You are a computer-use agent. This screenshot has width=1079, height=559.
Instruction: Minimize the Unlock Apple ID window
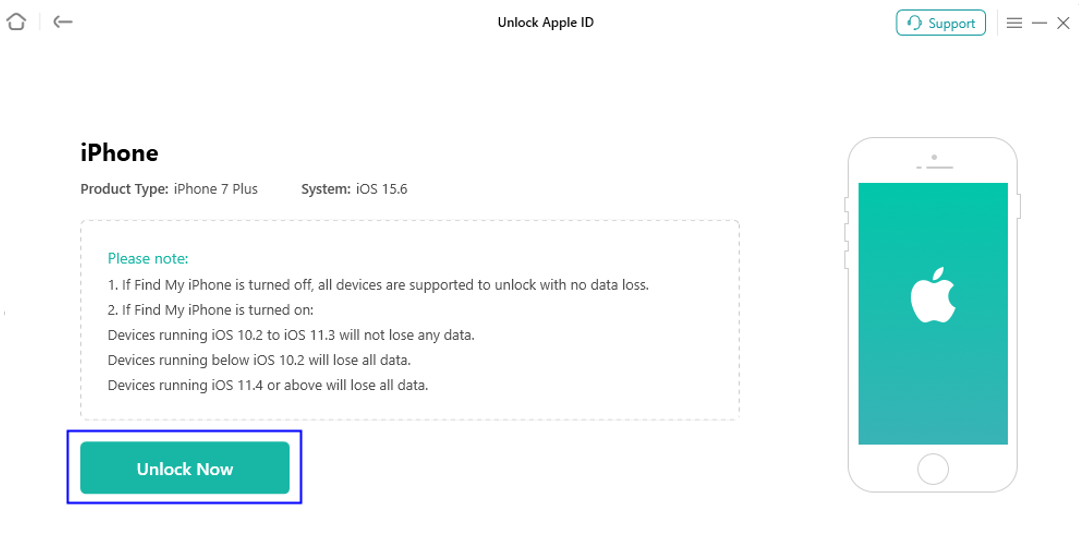(x=1040, y=23)
